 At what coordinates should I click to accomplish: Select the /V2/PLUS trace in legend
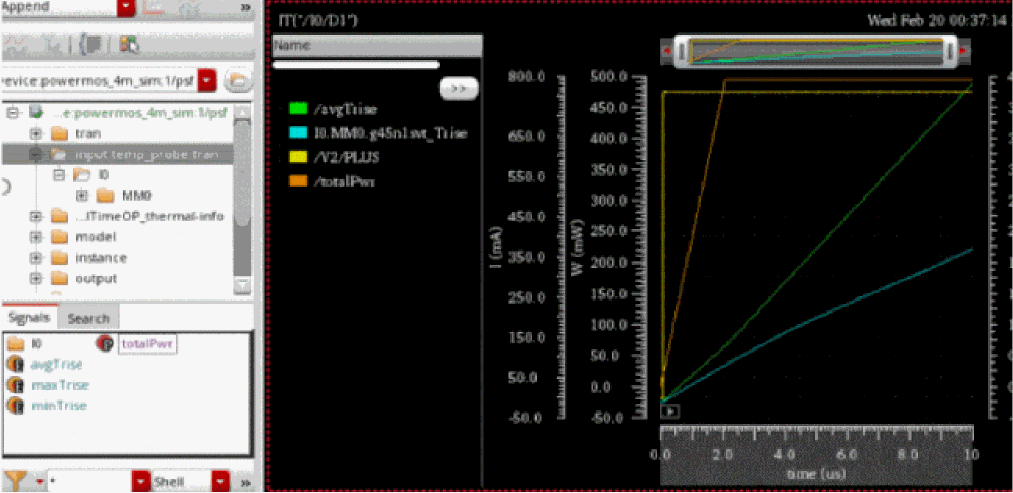click(x=345, y=158)
